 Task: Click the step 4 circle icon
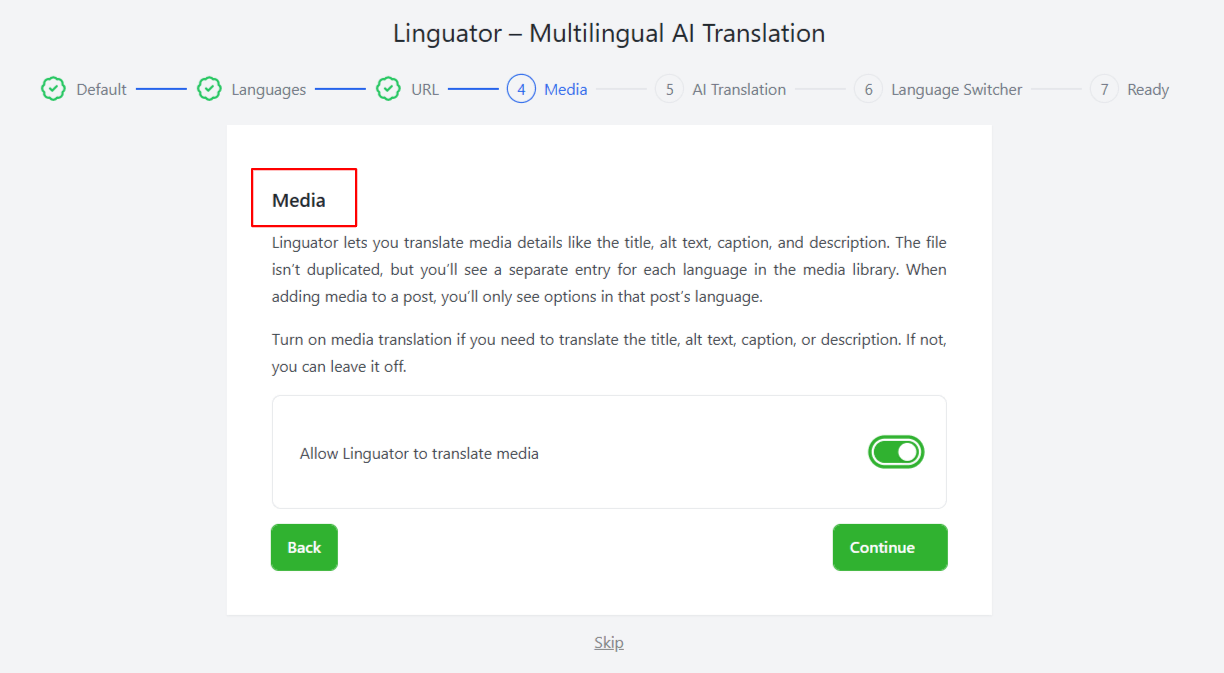point(521,89)
